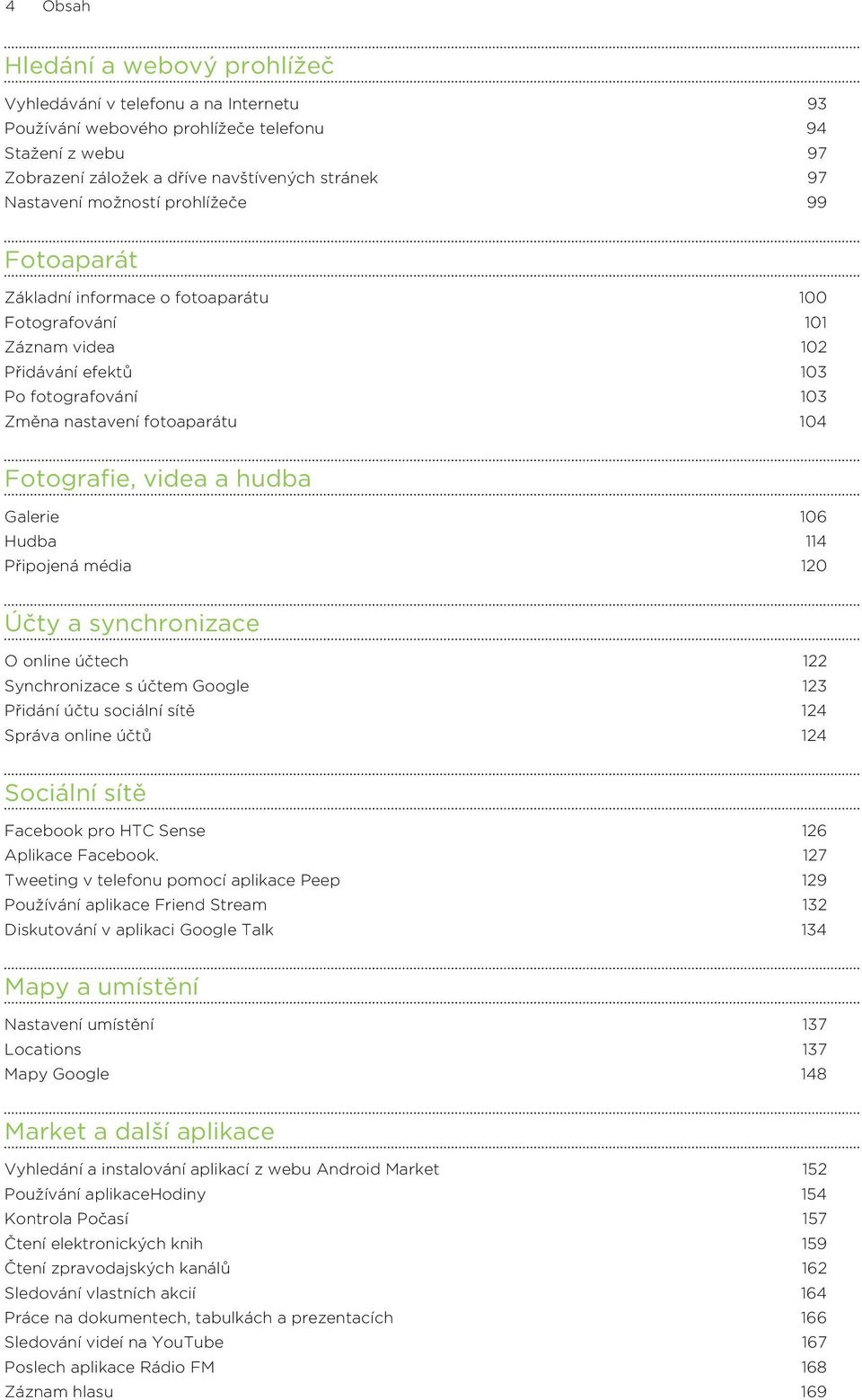Go to Stažení z webu entry
The image size is (862, 1400).
point(65,154)
